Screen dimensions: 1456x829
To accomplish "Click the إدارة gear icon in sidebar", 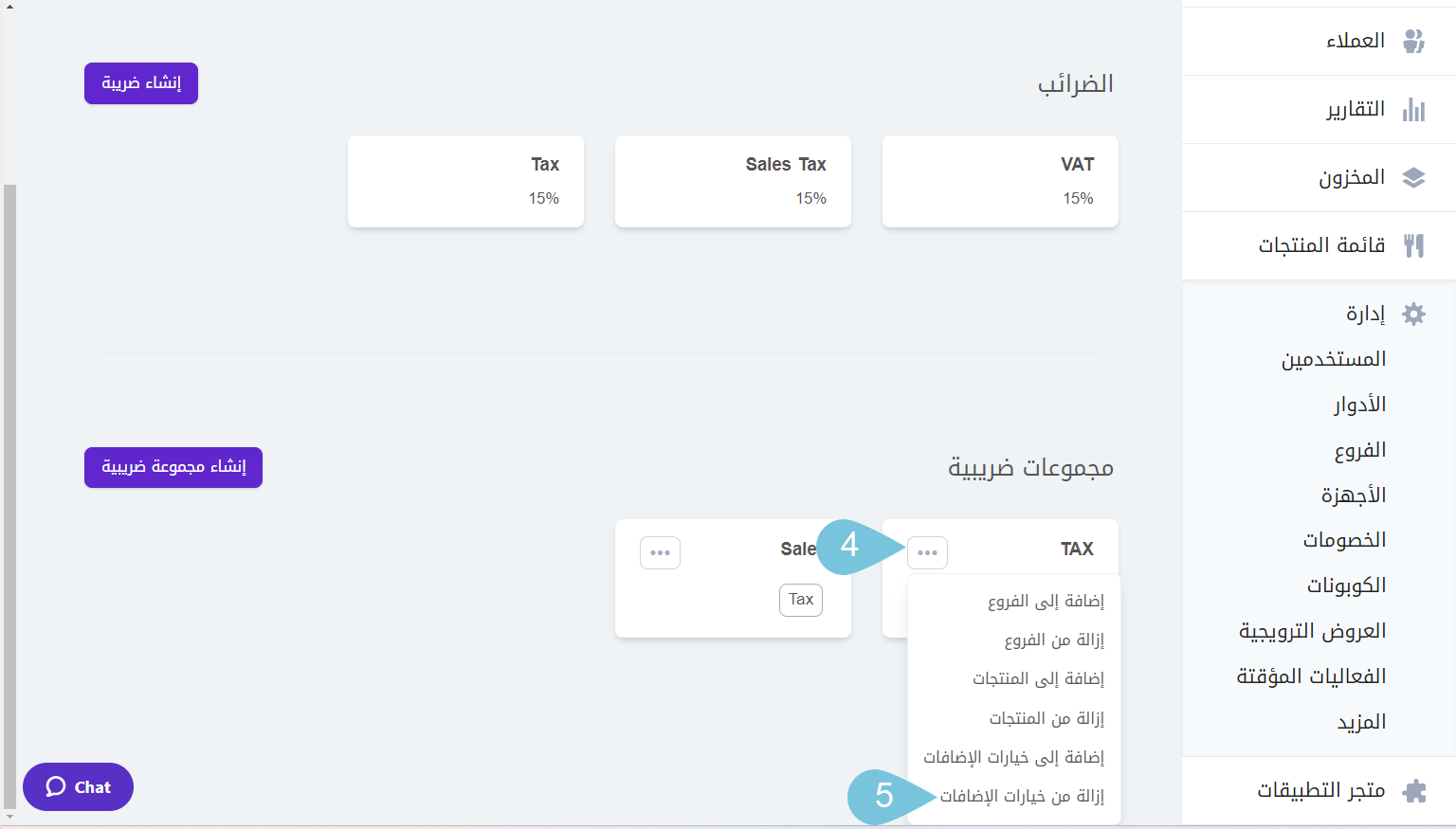I will tap(1414, 314).
